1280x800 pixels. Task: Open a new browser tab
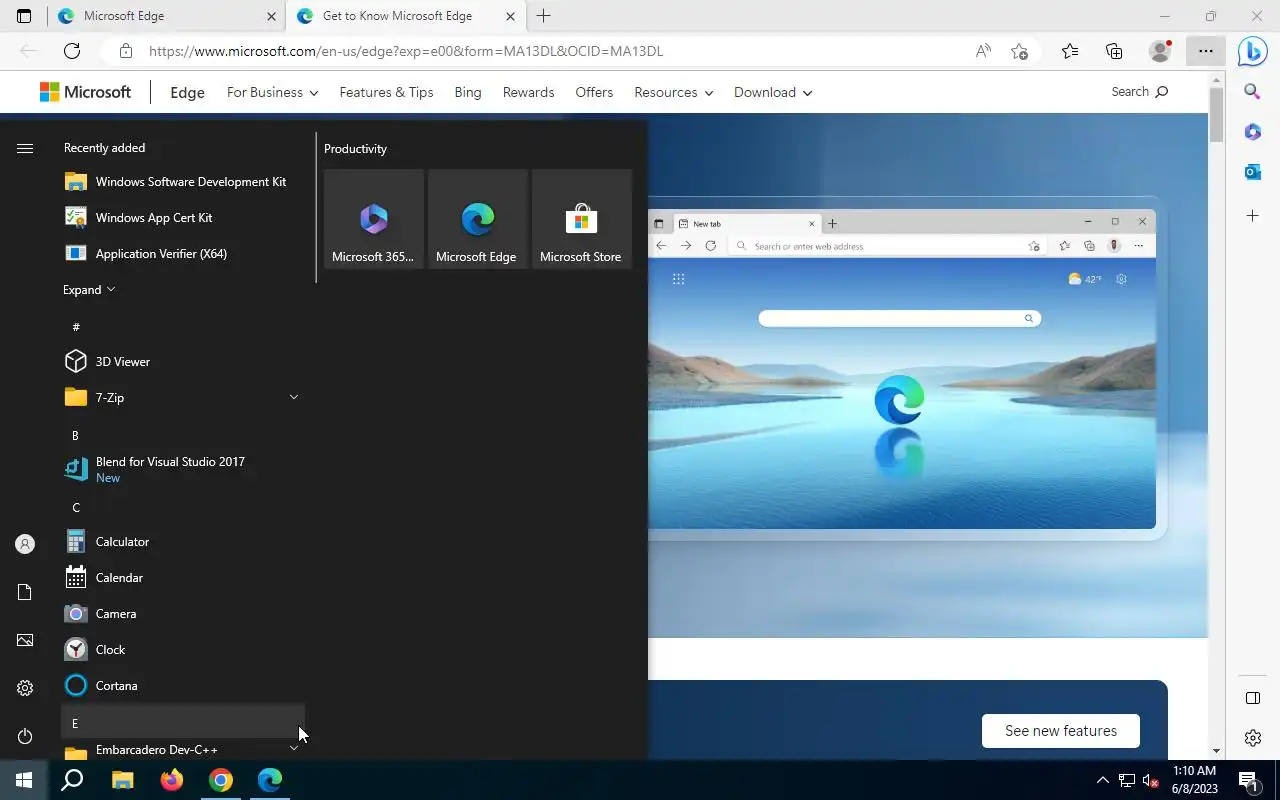coord(544,16)
